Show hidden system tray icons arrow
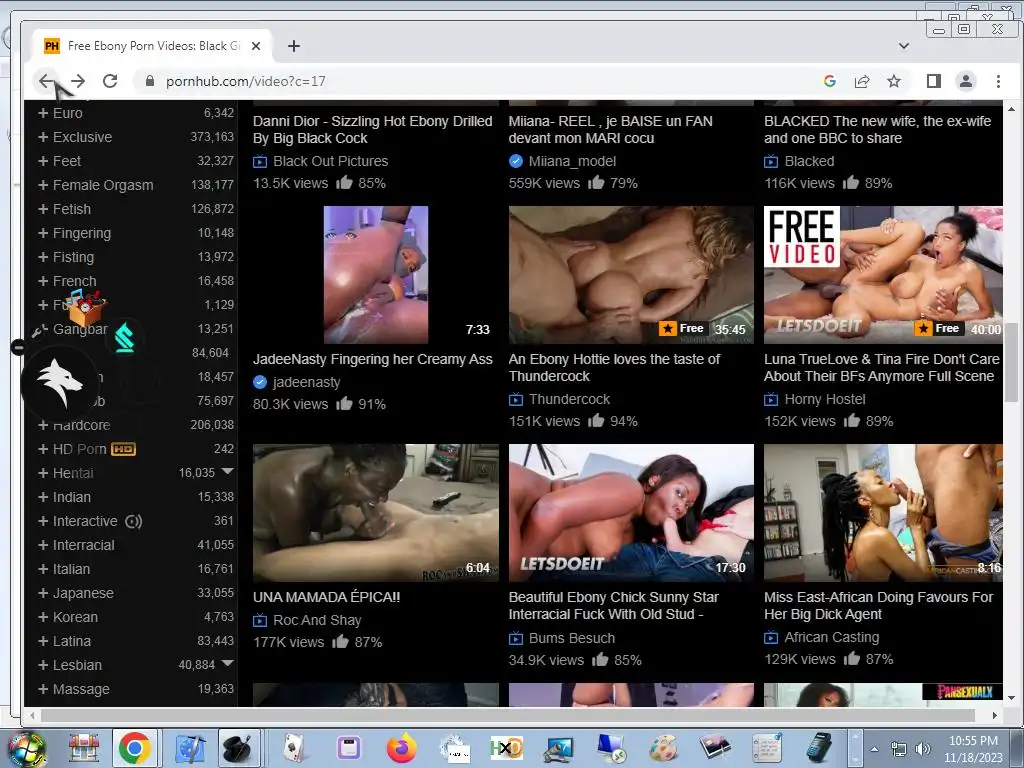 pos(874,749)
